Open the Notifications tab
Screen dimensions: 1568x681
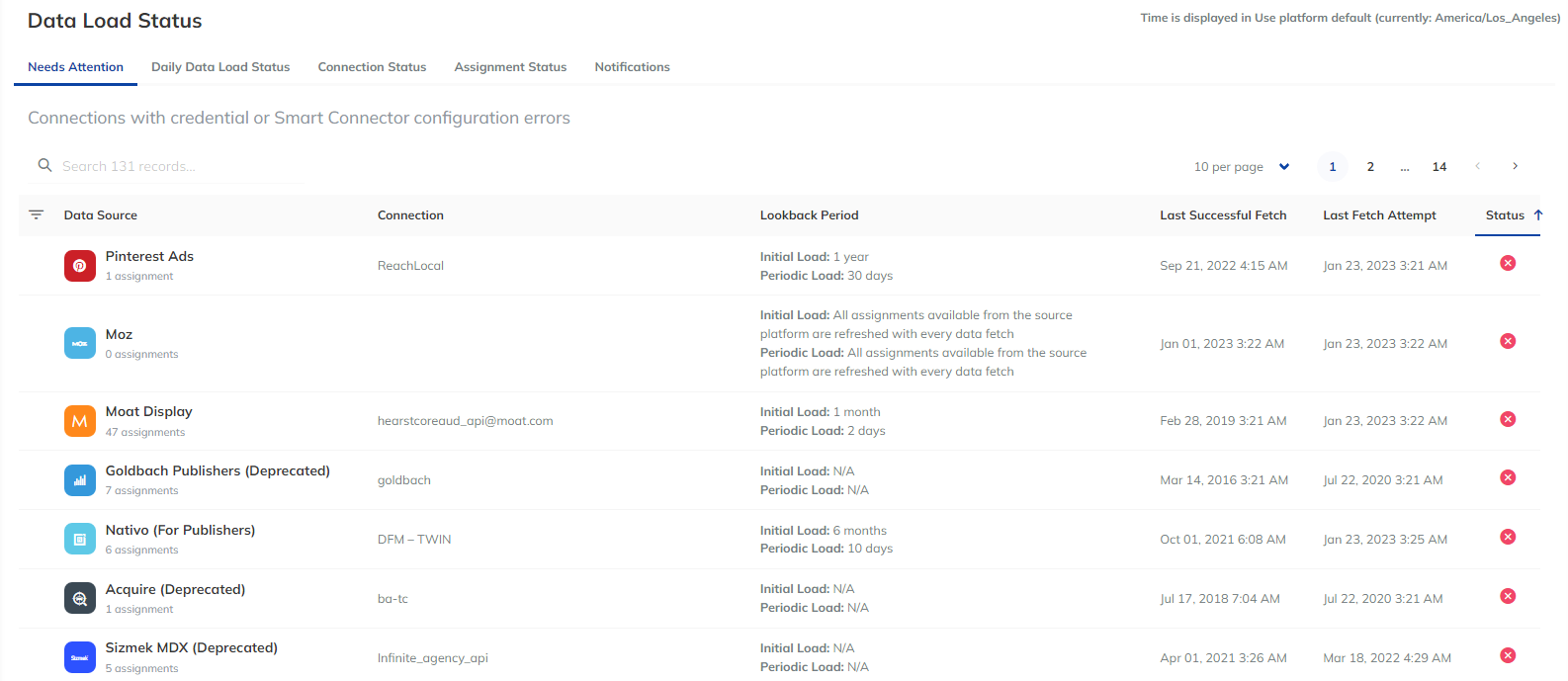[x=632, y=67]
